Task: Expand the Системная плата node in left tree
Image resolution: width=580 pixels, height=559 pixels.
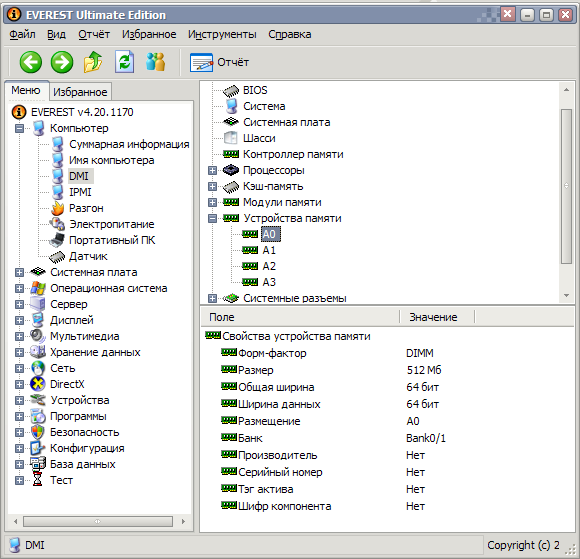Action: [19, 272]
